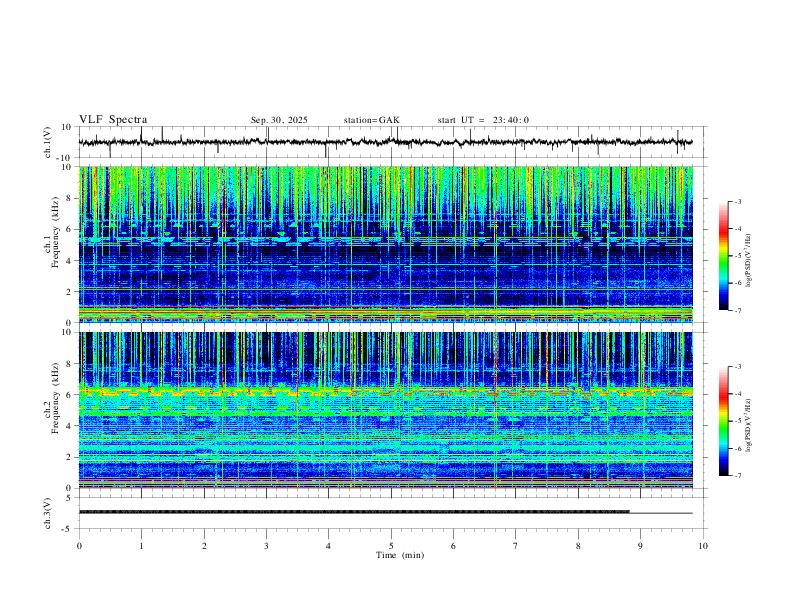This screenshot has width=792, height=612.
Task: Click the ch.1(V) waveform axis label
Action: tap(48, 142)
